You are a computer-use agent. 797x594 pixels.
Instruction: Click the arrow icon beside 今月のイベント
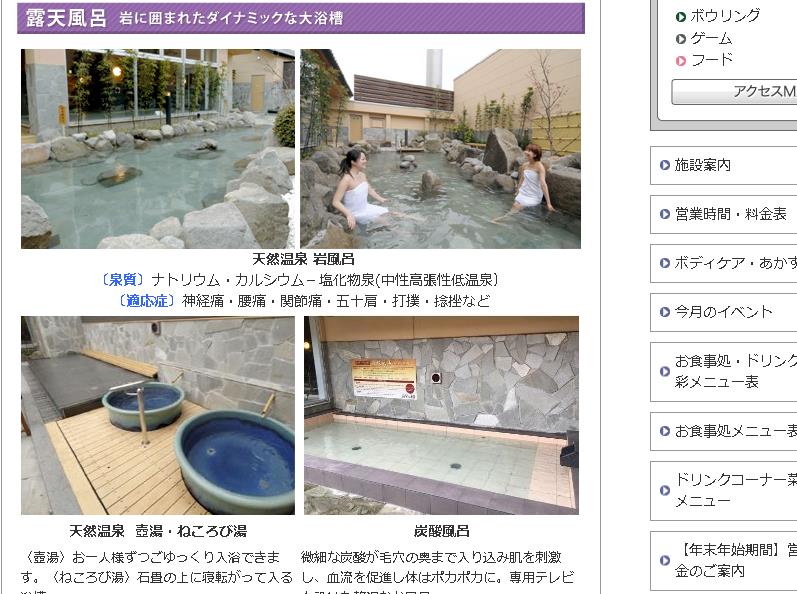coord(664,312)
